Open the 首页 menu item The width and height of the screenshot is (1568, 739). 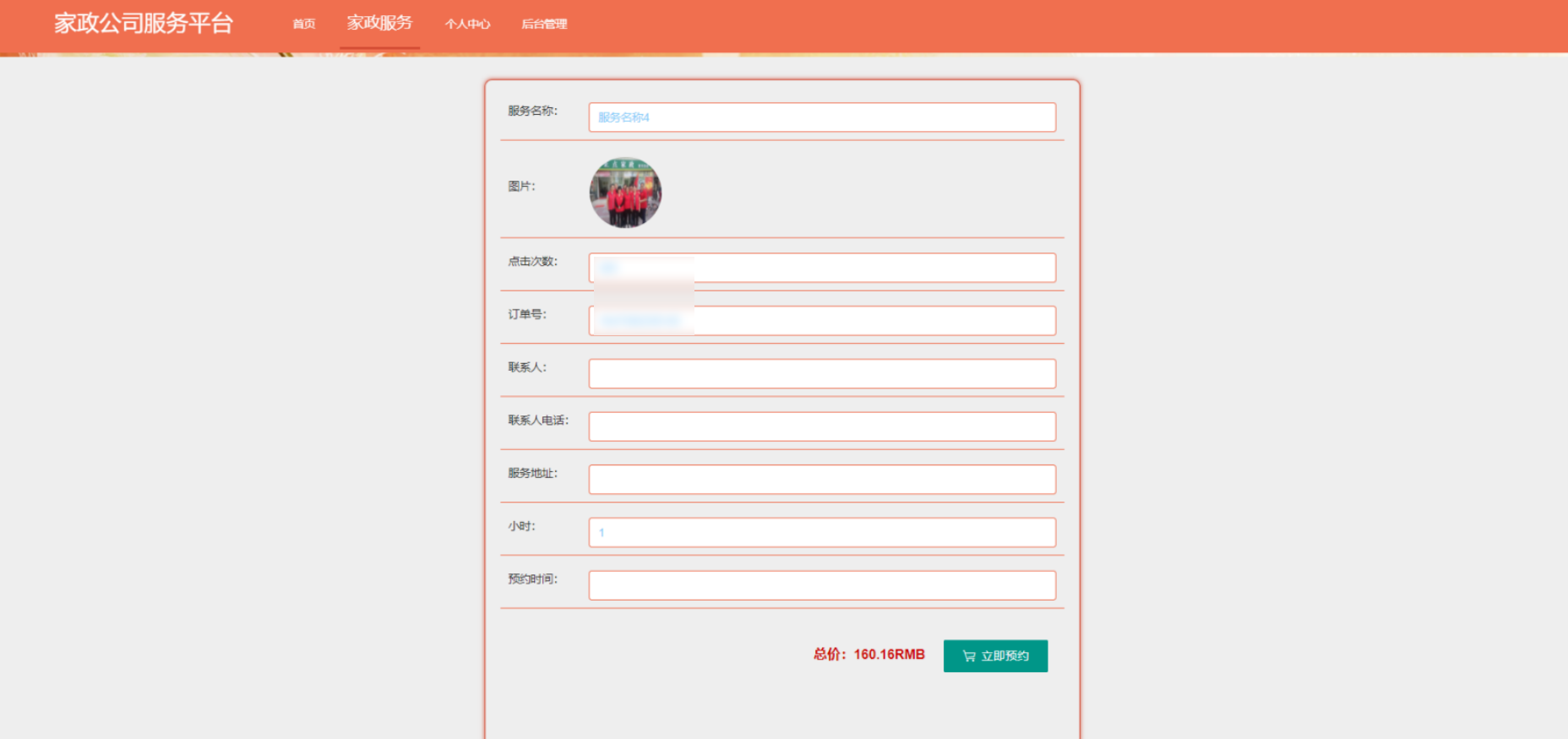(x=304, y=24)
